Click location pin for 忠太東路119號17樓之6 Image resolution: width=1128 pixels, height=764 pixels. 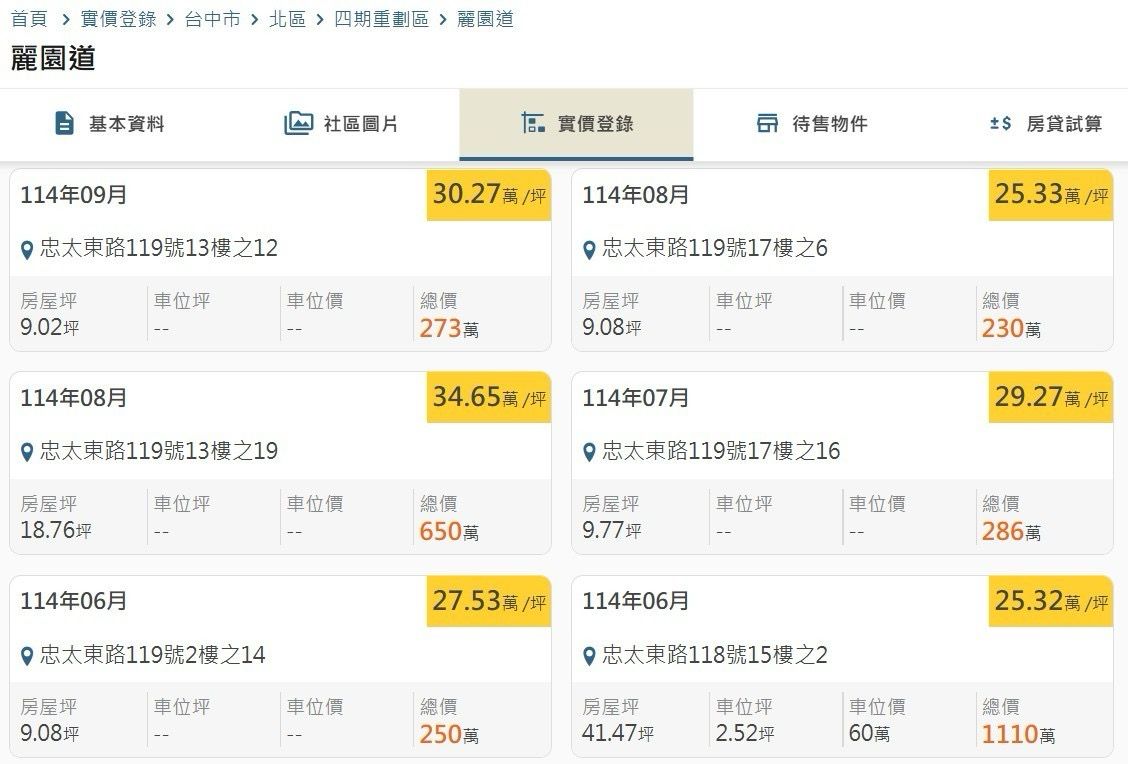pos(589,249)
